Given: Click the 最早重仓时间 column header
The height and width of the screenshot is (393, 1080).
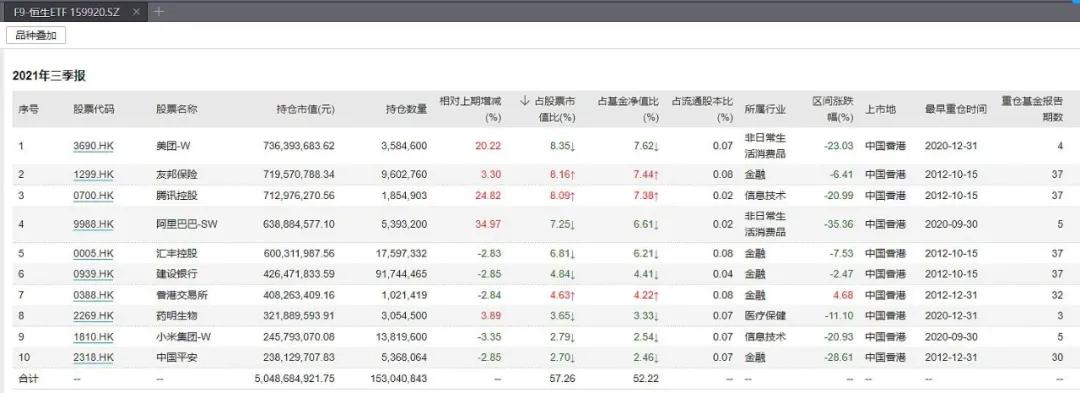Looking at the screenshot, I should [x=956, y=109].
